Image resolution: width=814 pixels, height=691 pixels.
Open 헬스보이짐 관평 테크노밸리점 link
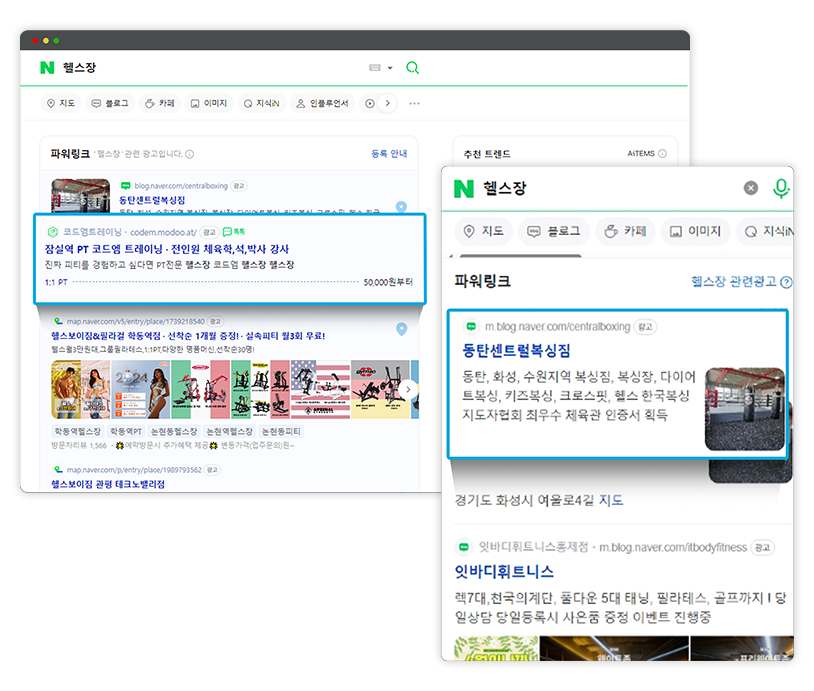point(108,484)
